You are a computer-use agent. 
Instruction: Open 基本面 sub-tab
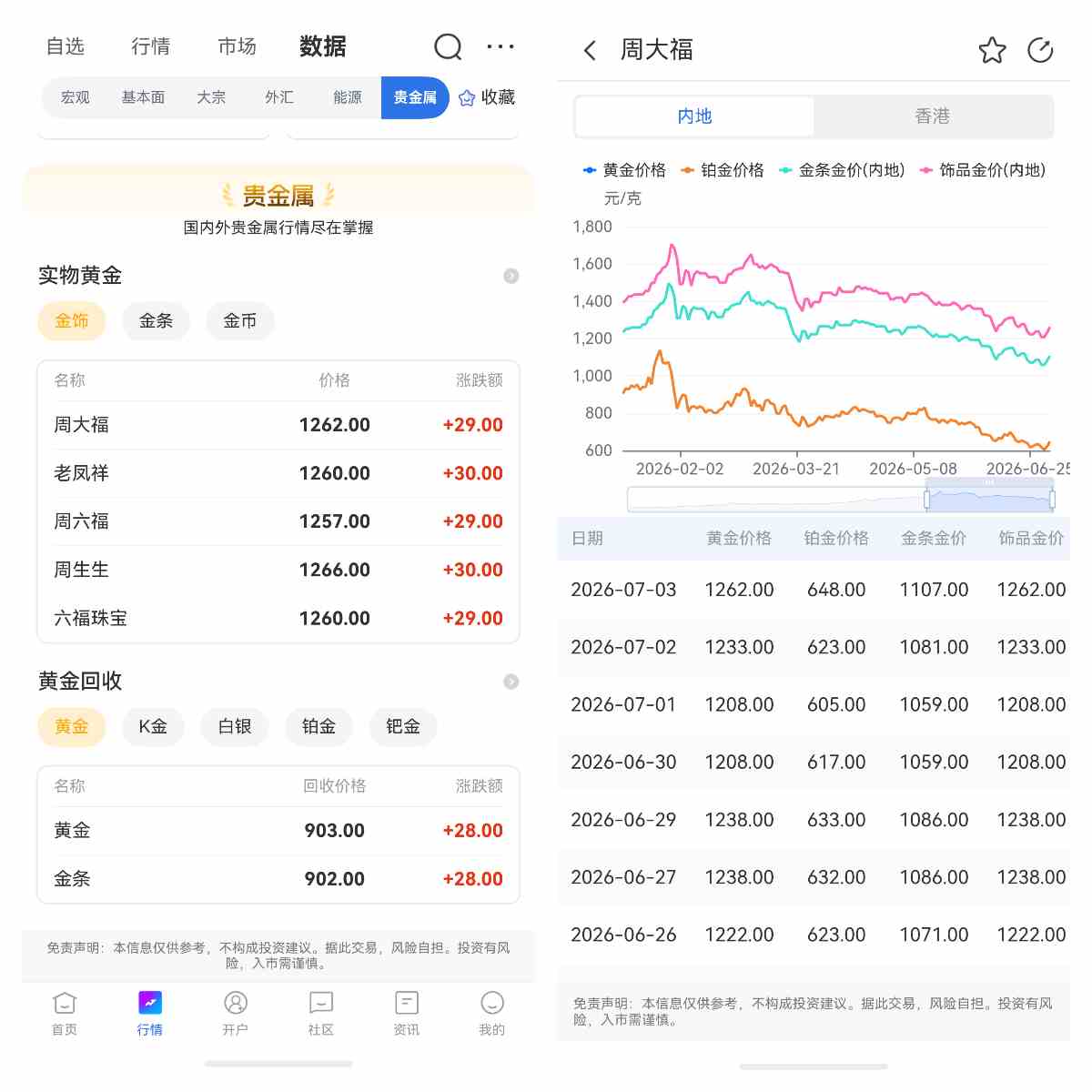pyautogui.click(x=144, y=97)
